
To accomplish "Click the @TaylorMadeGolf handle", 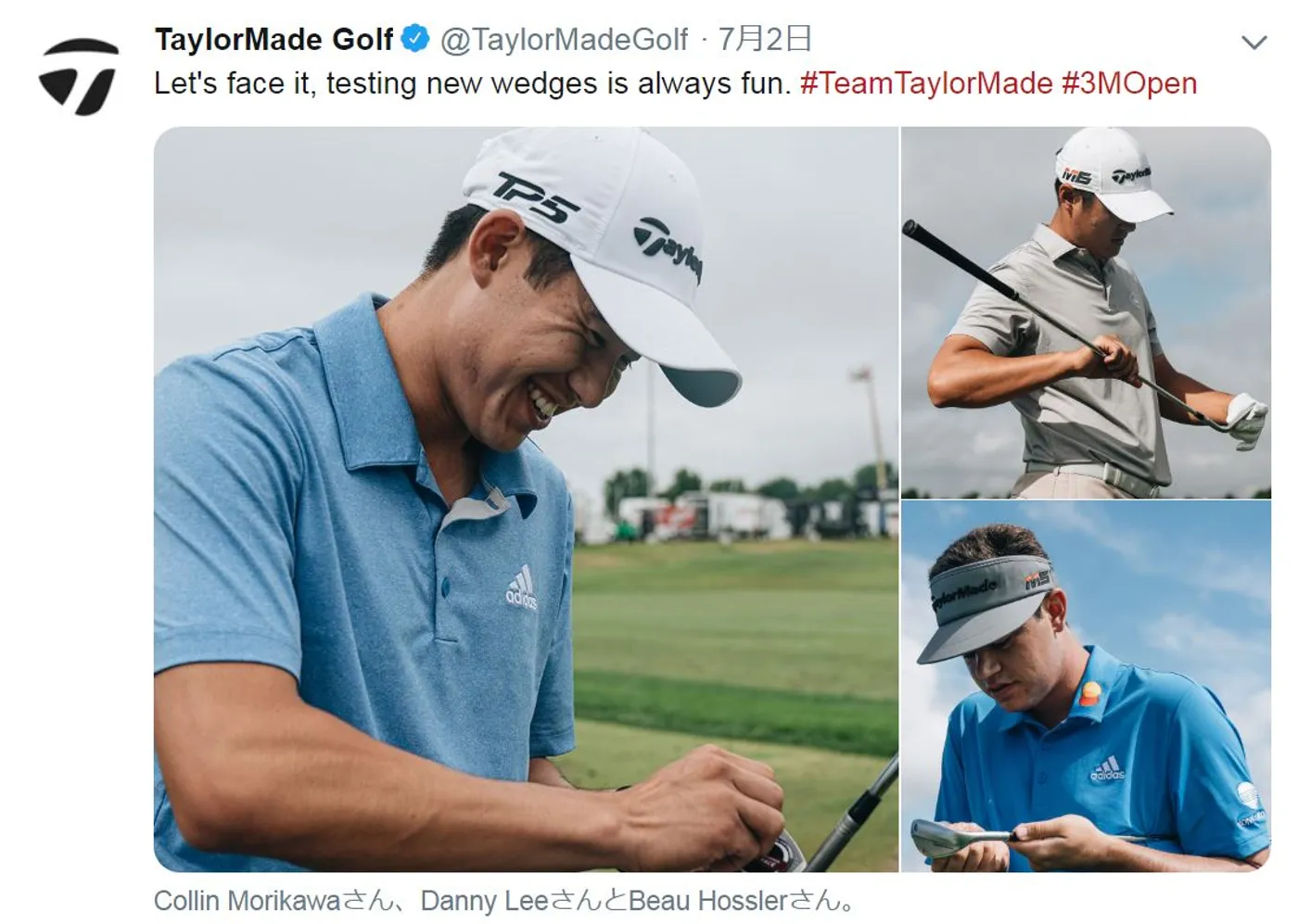I will coord(564,40).
